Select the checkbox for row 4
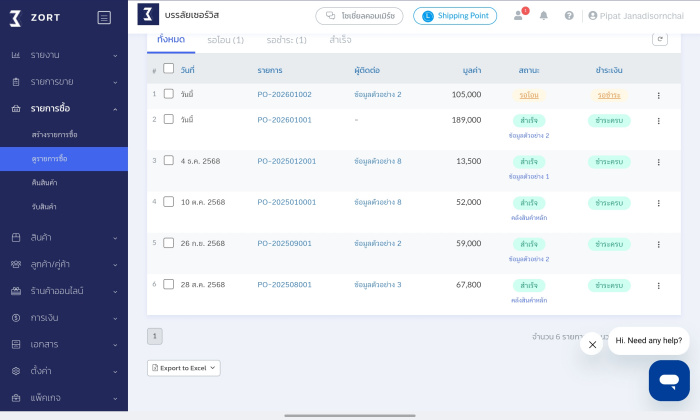This screenshot has height=420, width=700. (168, 201)
